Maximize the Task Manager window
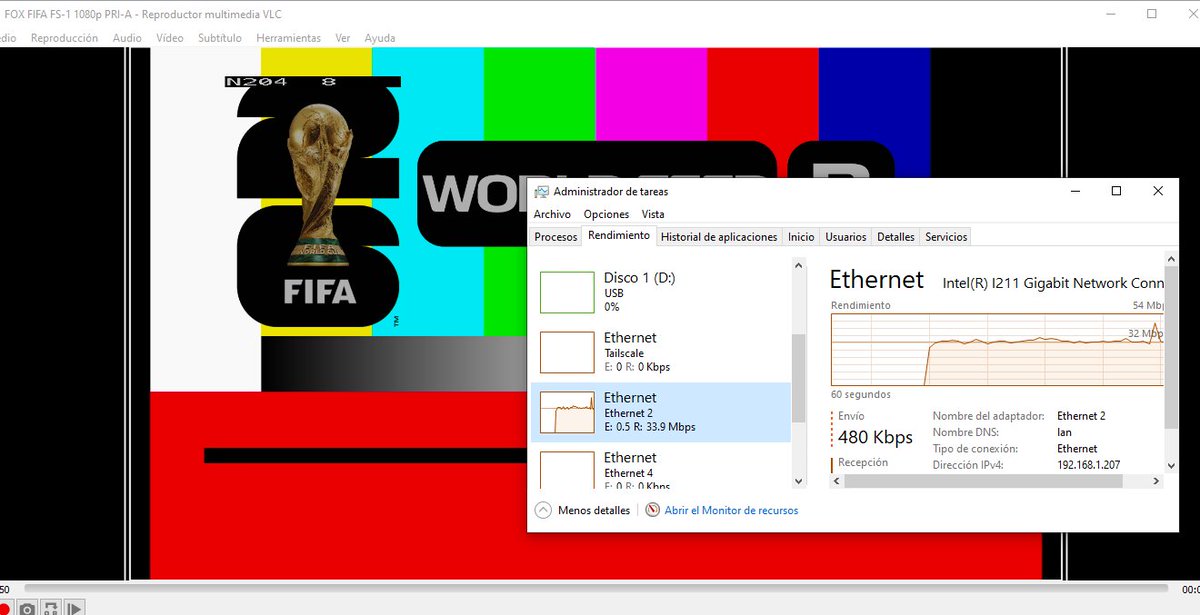 pos(1117,191)
